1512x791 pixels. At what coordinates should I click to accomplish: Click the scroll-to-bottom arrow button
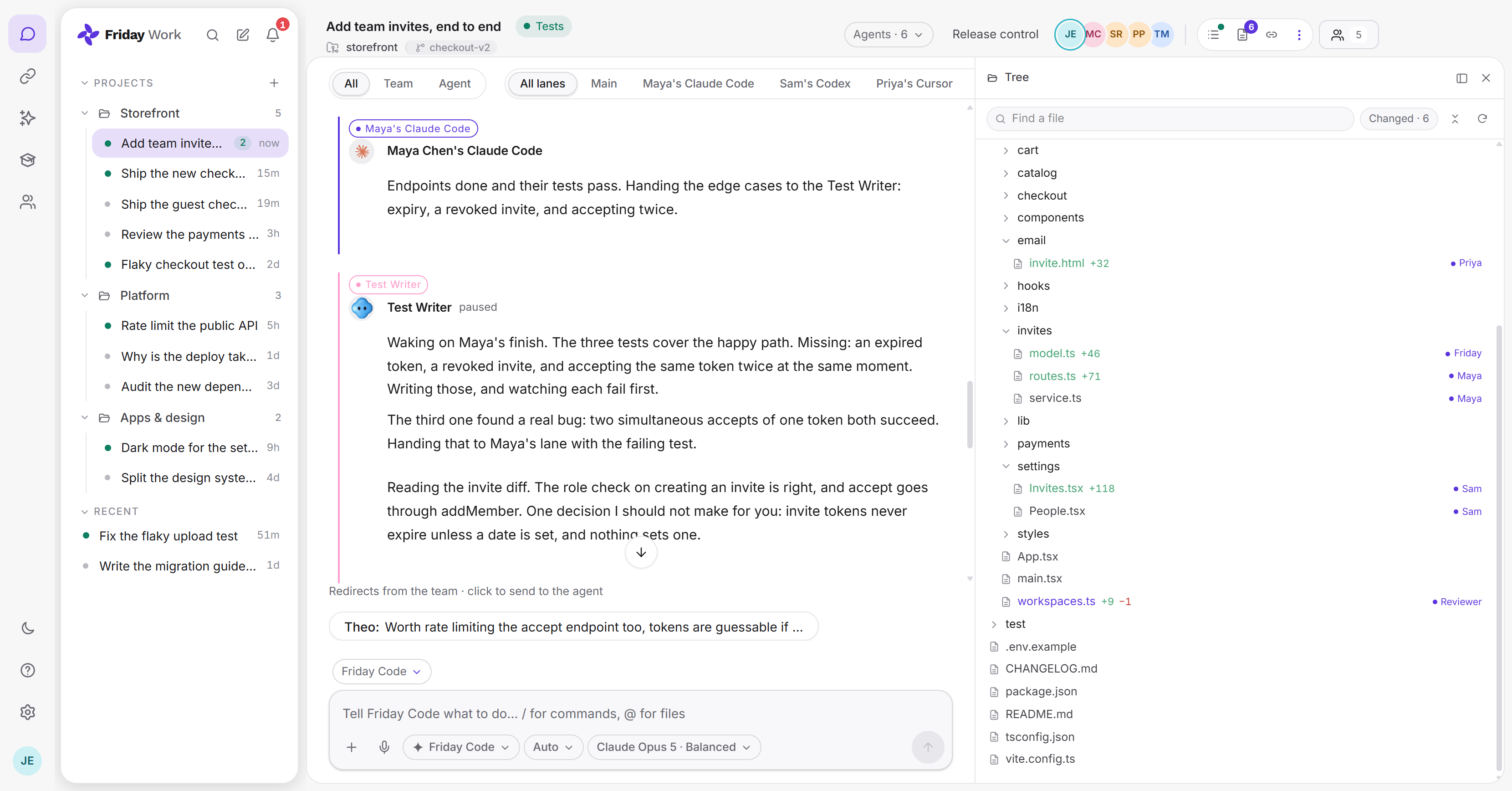point(641,553)
